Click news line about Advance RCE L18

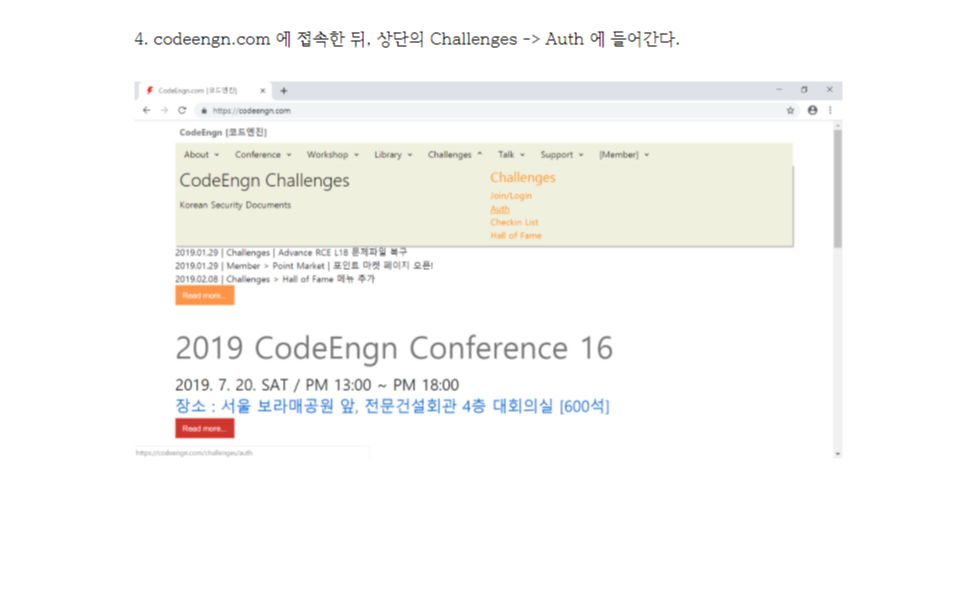tap(291, 253)
